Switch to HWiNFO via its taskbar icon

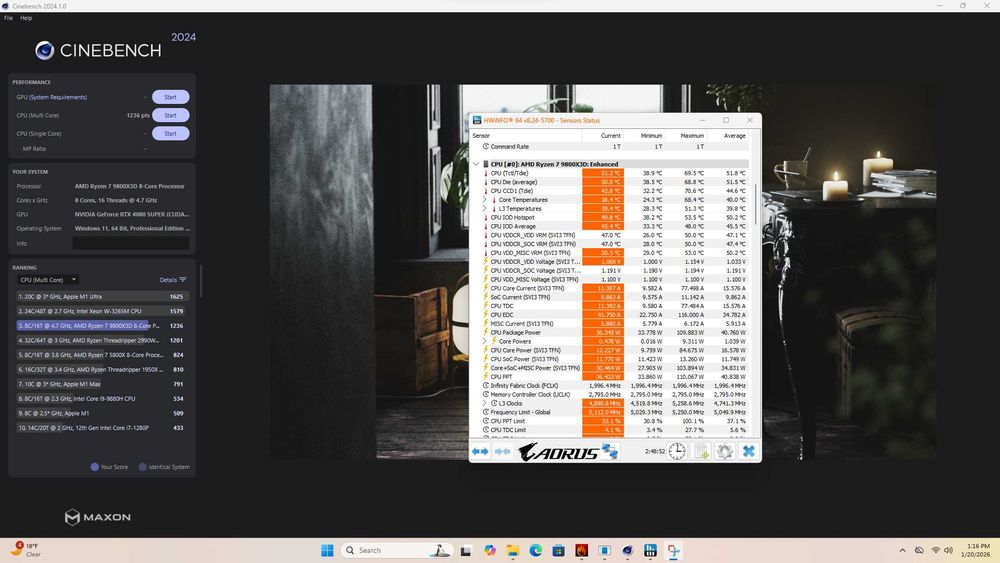[651, 550]
